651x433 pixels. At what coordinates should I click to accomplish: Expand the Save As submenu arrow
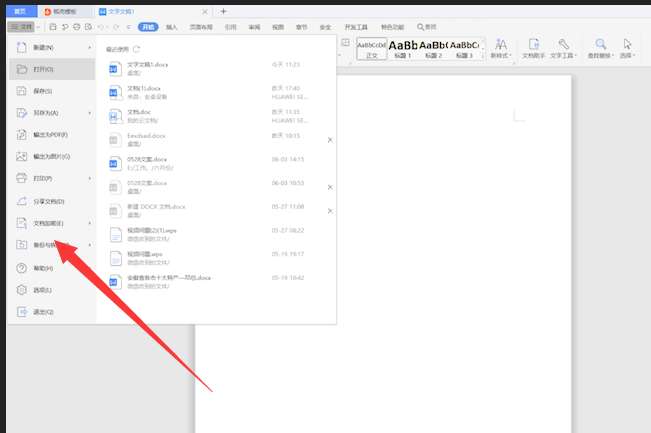tap(90, 113)
